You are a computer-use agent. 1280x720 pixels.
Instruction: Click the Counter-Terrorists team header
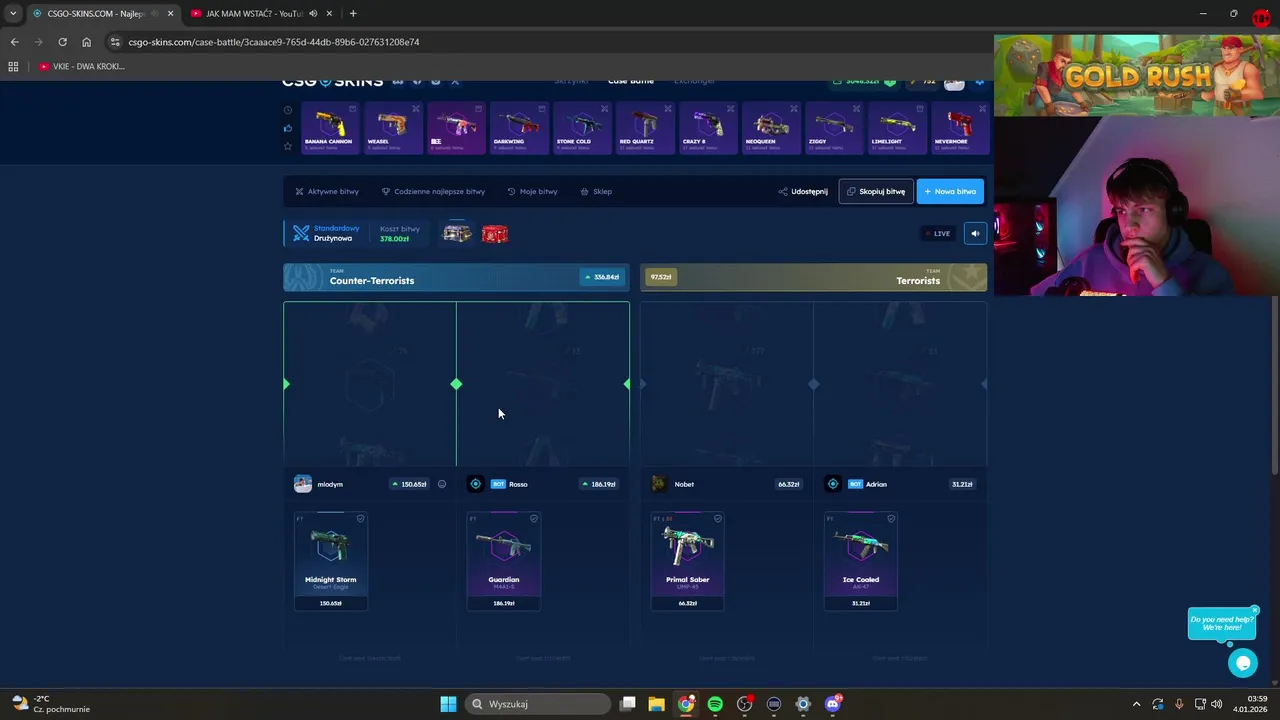click(456, 277)
